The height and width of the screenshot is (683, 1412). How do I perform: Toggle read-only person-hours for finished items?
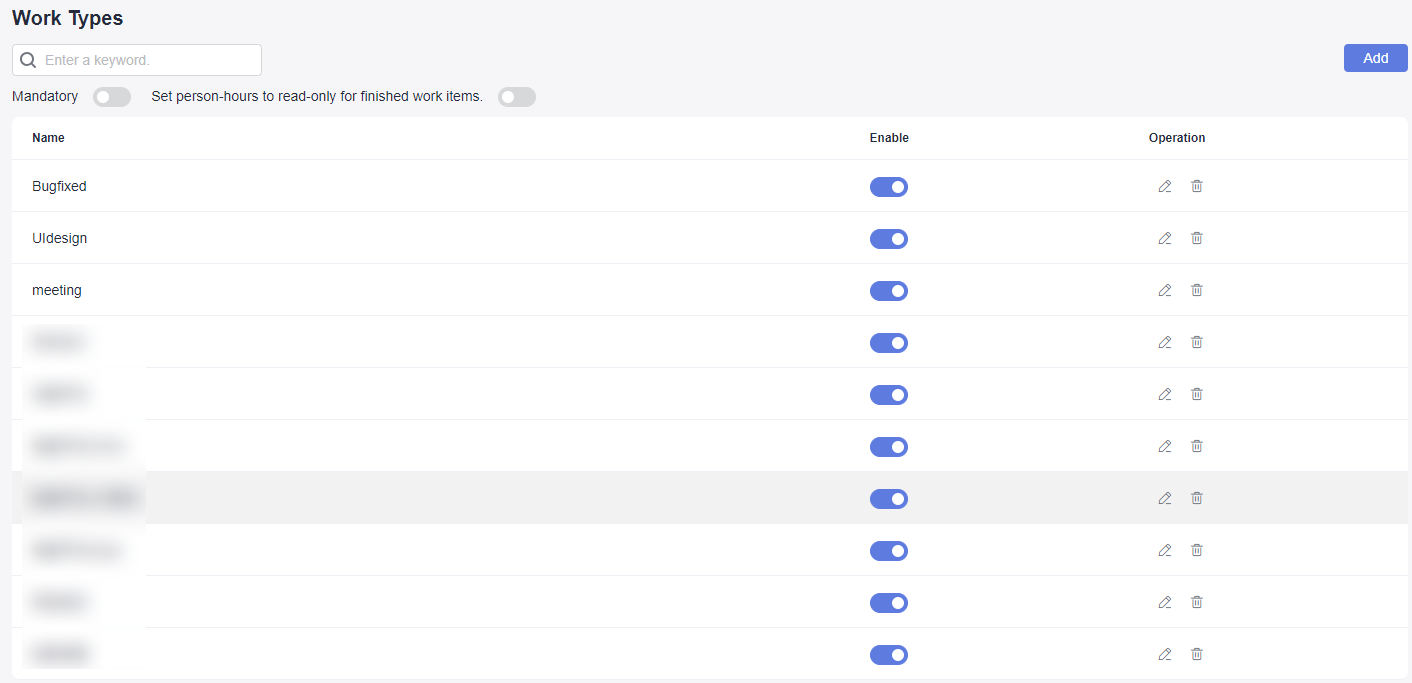click(517, 97)
